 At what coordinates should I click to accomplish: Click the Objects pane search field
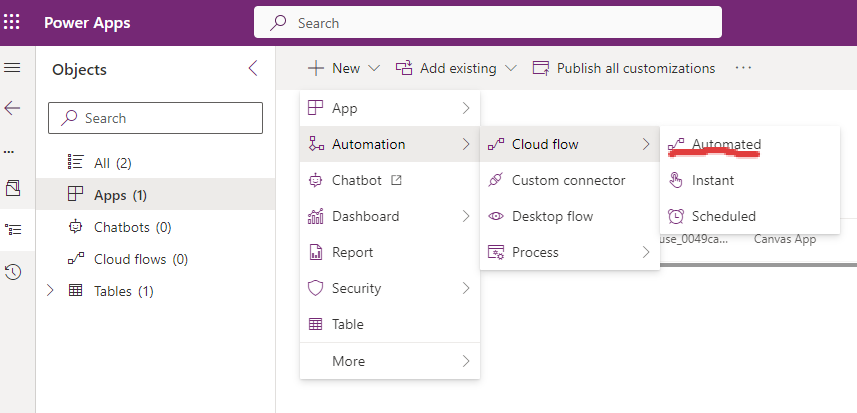[155, 118]
